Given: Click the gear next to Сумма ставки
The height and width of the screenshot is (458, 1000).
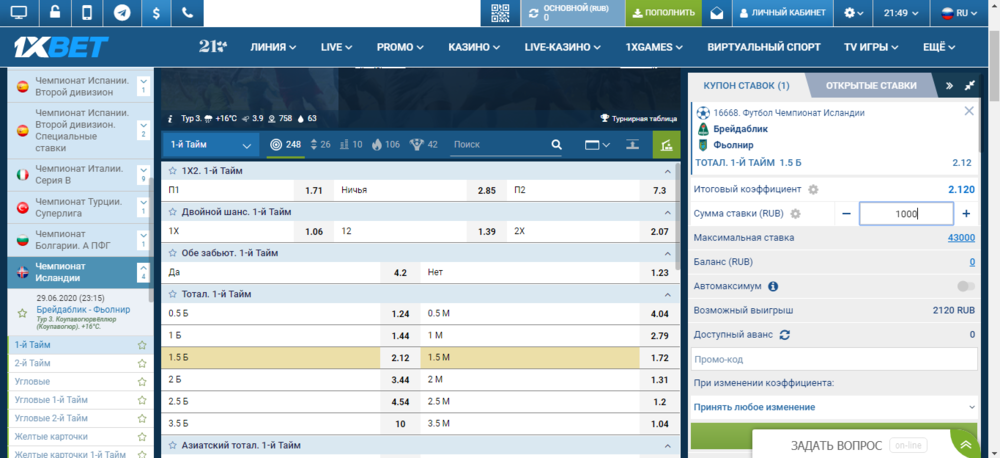Looking at the screenshot, I should 795,214.
